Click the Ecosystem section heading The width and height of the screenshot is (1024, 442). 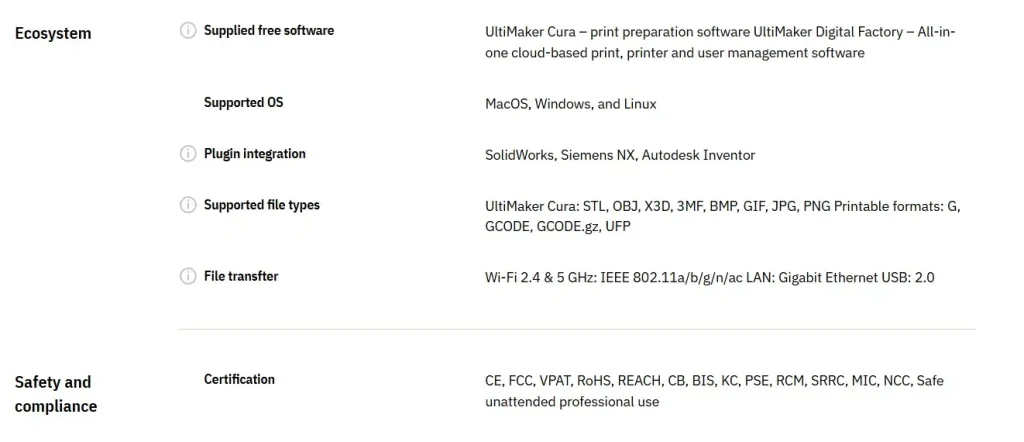53,33
